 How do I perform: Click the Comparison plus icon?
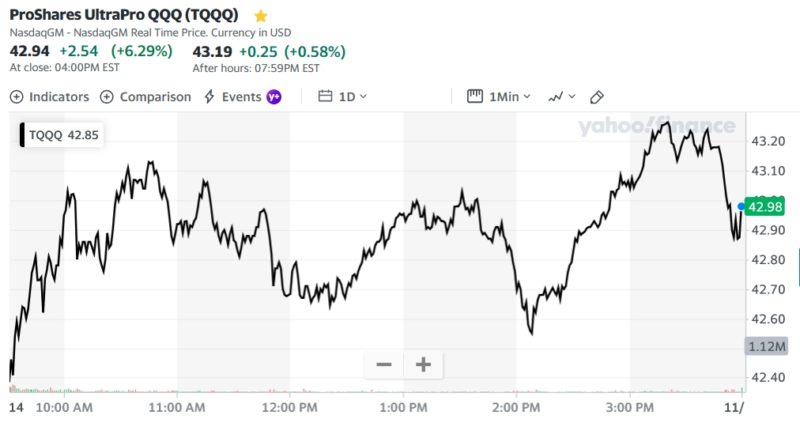107,97
